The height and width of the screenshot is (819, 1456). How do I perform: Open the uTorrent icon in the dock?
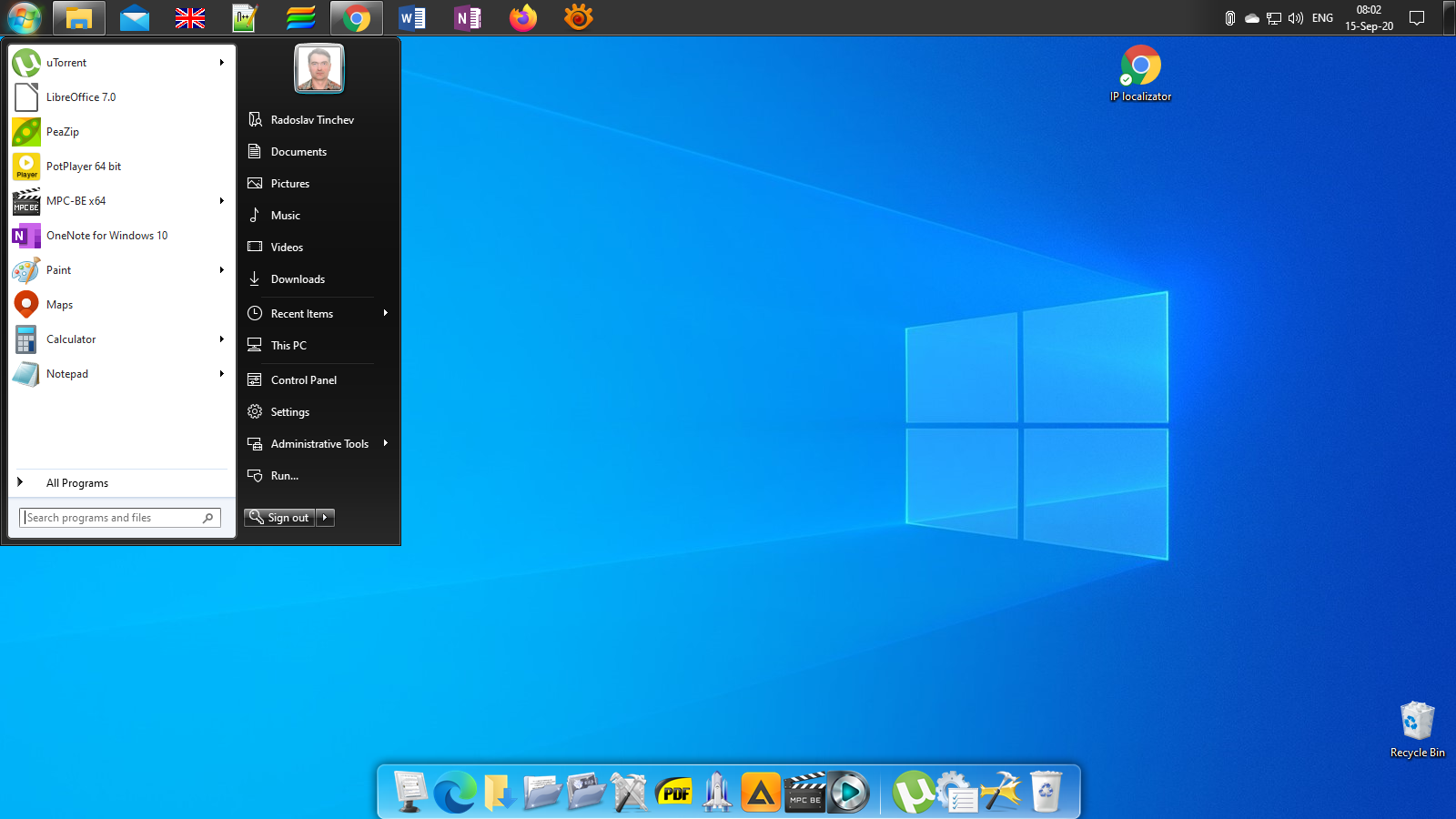[x=913, y=792]
